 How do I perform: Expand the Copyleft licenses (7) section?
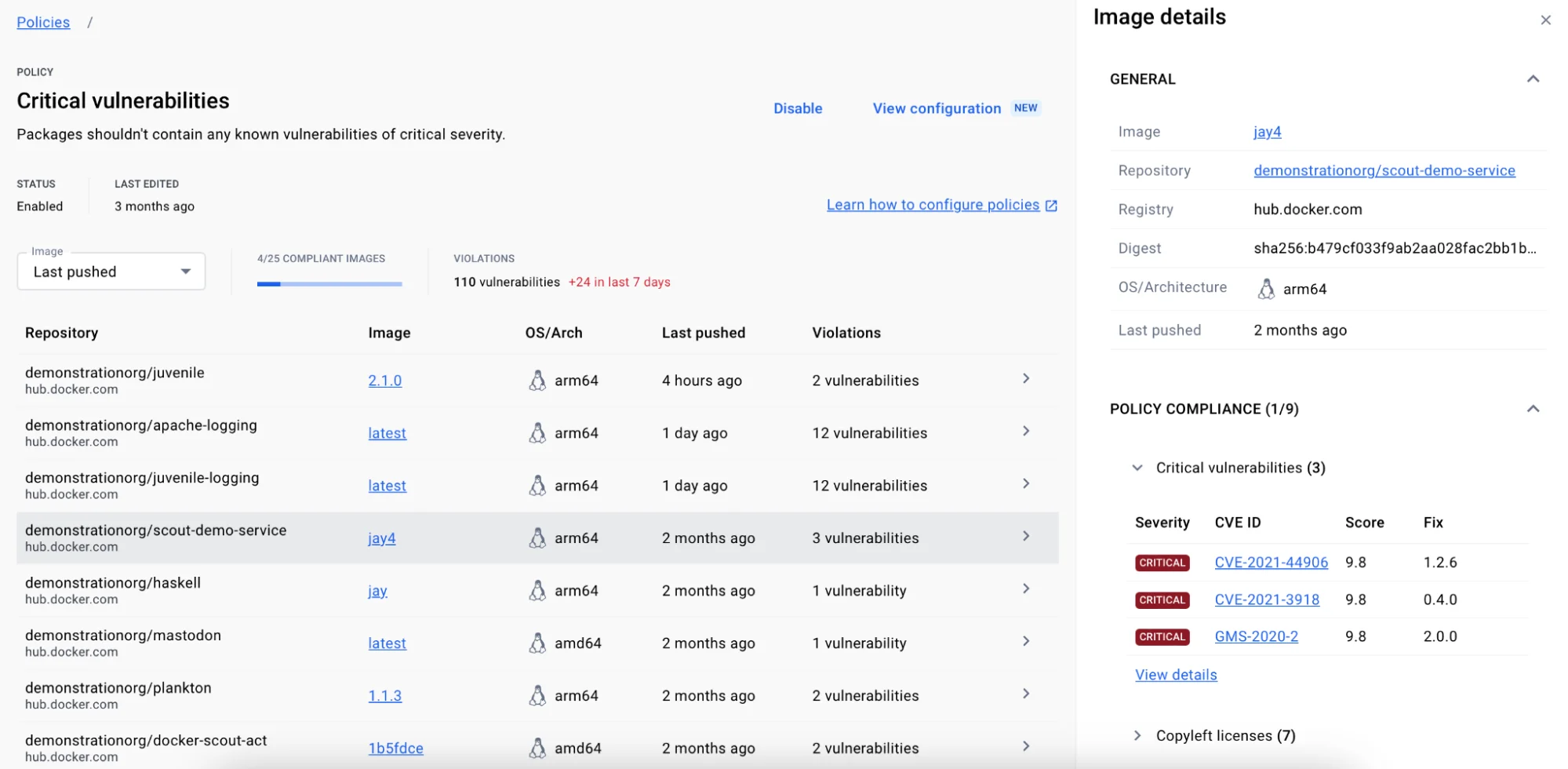pyautogui.click(x=1137, y=735)
